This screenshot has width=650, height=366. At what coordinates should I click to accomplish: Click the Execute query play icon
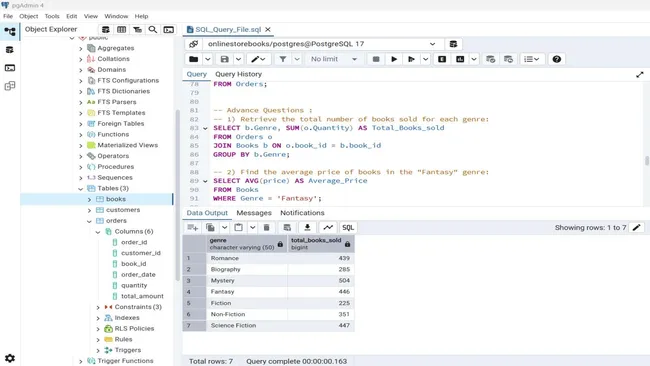(x=394, y=59)
